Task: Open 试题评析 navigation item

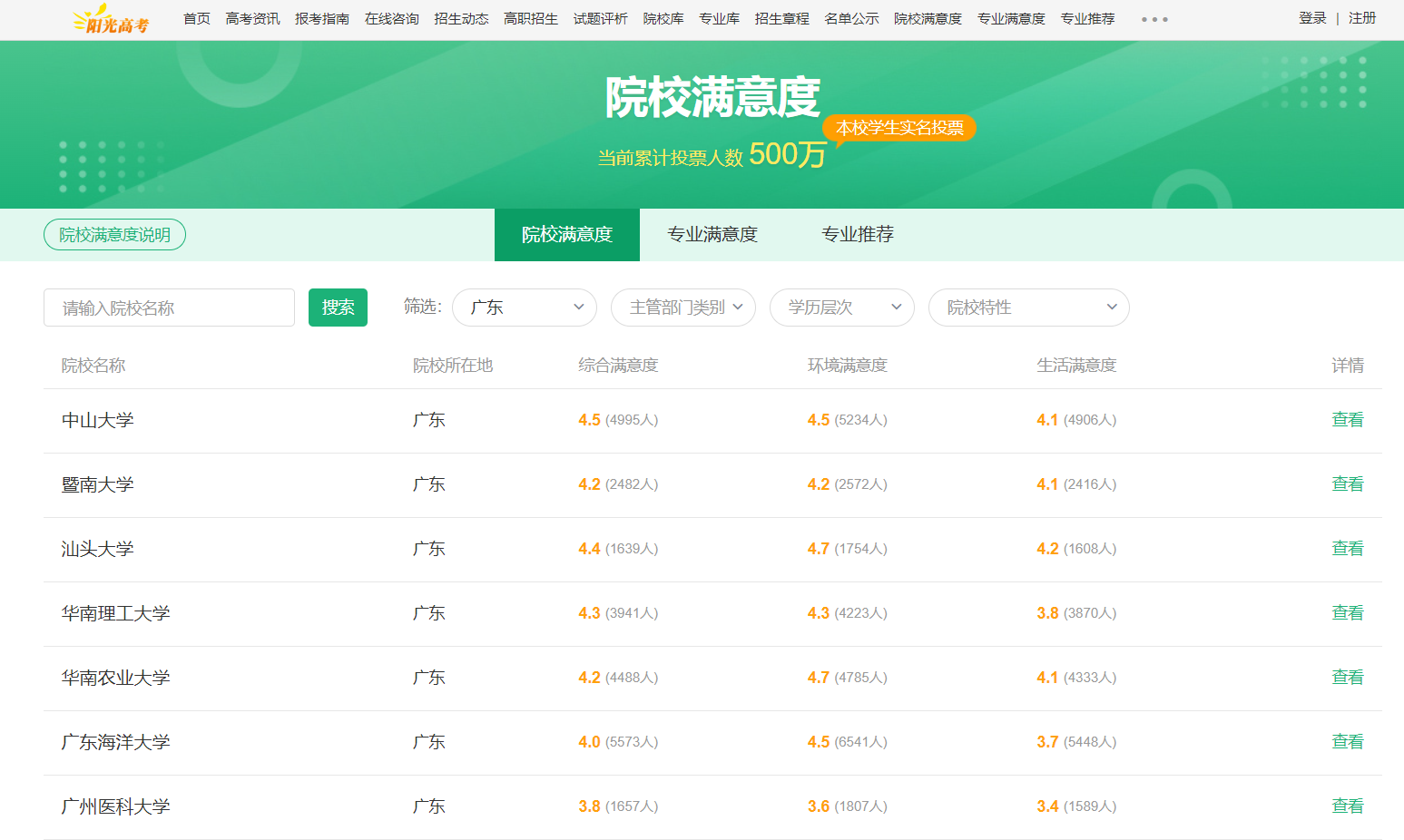Action: pyautogui.click(x=601, y=19)
